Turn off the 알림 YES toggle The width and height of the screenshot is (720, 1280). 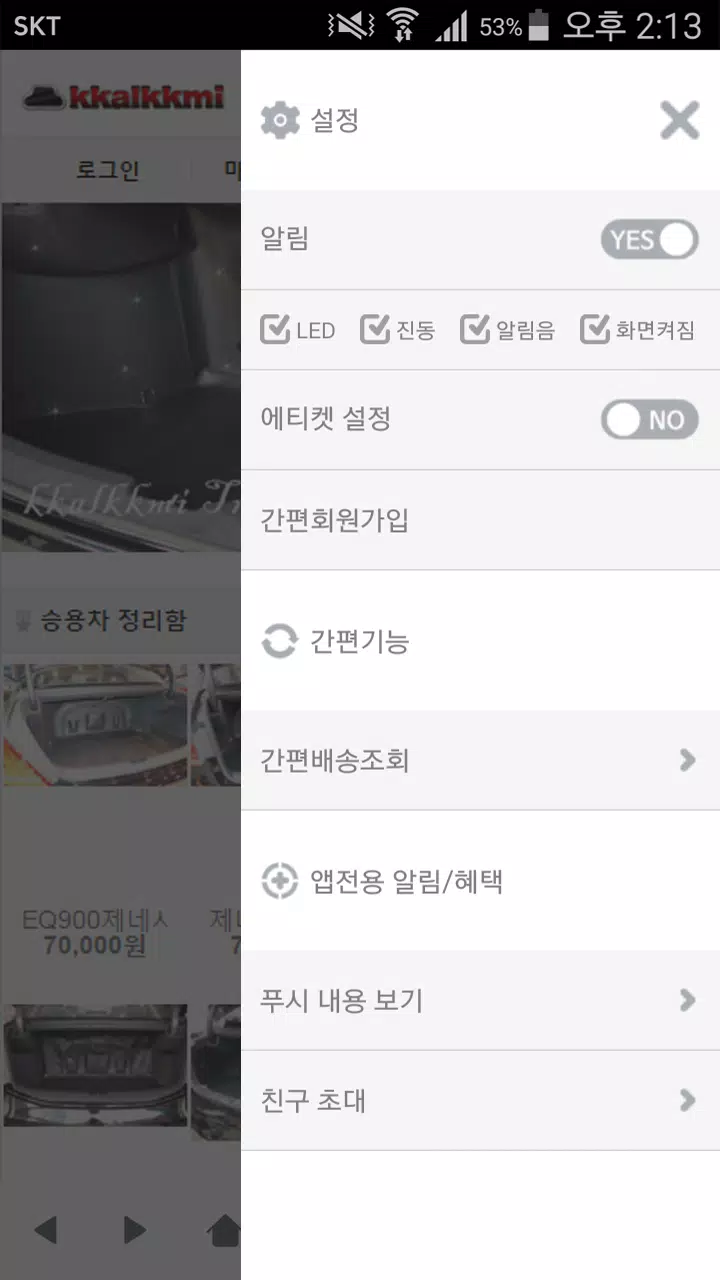coord(650,240)
